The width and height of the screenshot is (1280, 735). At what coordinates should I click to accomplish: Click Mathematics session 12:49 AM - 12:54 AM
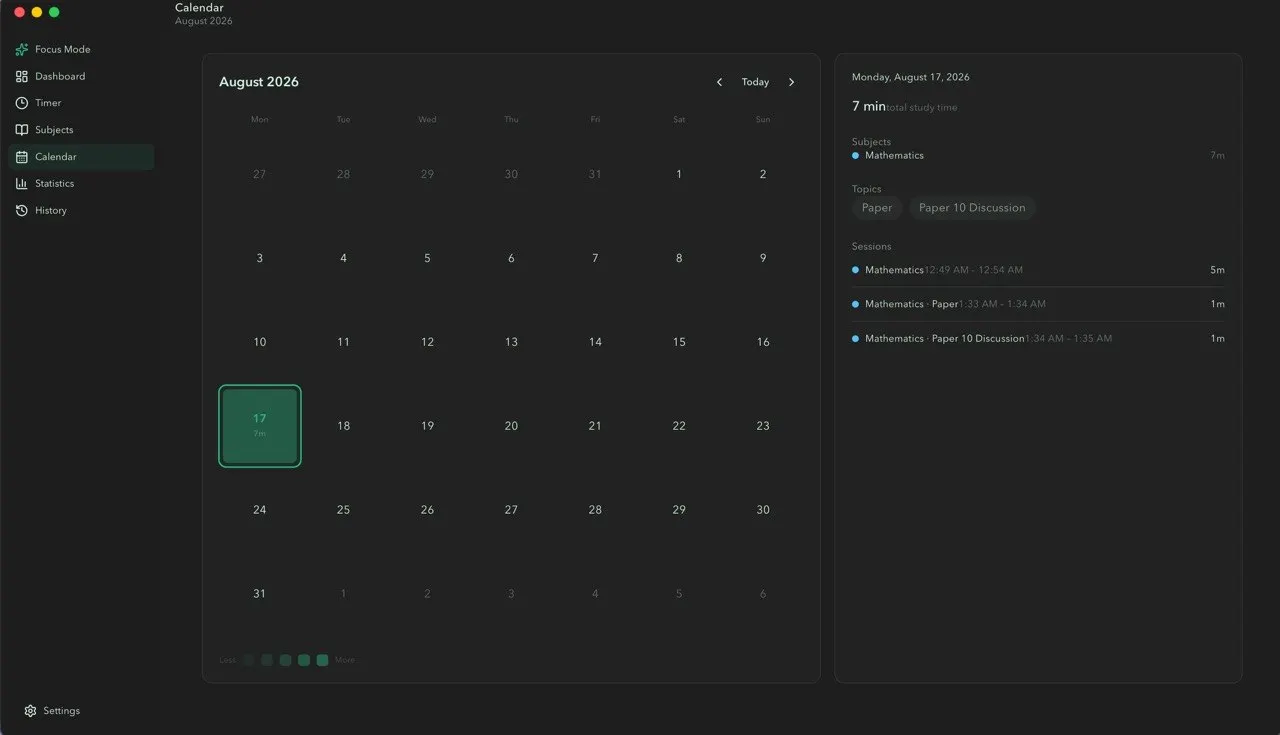tap(1038, 270)
